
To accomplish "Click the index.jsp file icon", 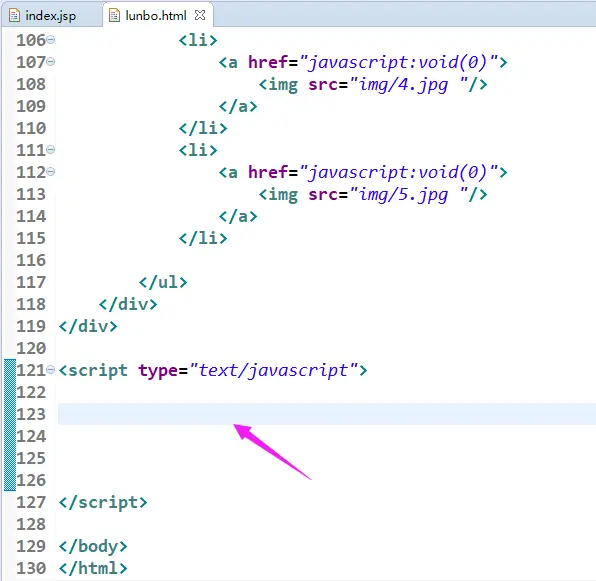I will pos(14,16).
